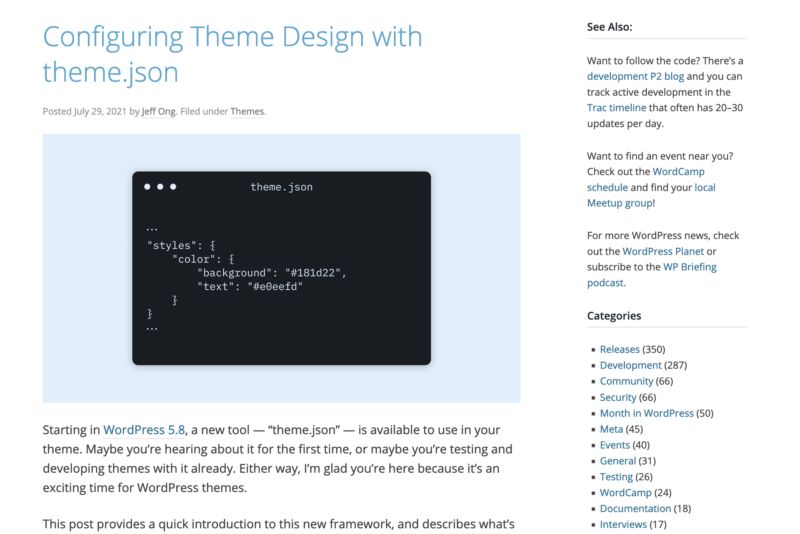This screenshot has width=800, height=534.
Task: Open the Configuring Theme Design article title
Action: [x=232, y=54]
